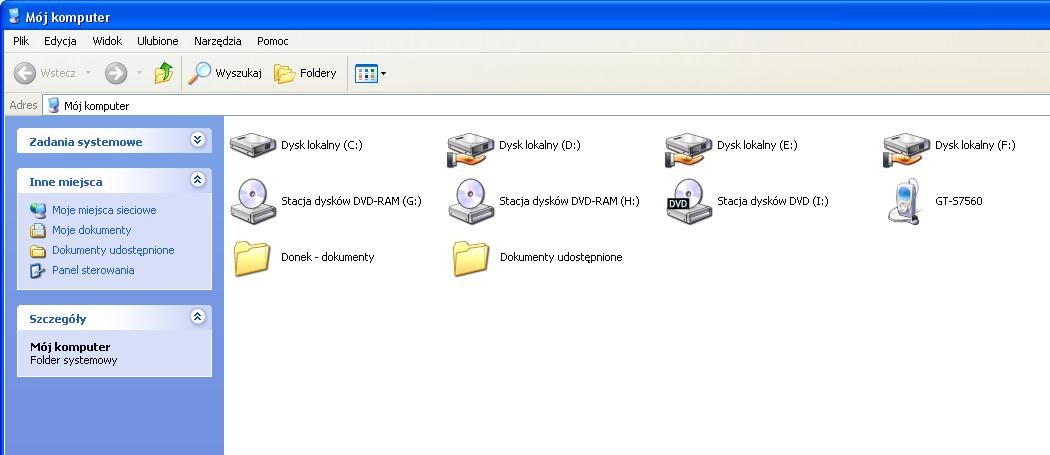1050x455 pixels.
Task: Select the Stacja dysków DVD-RAM (H:) label
Action: click(x=569, y=200)
